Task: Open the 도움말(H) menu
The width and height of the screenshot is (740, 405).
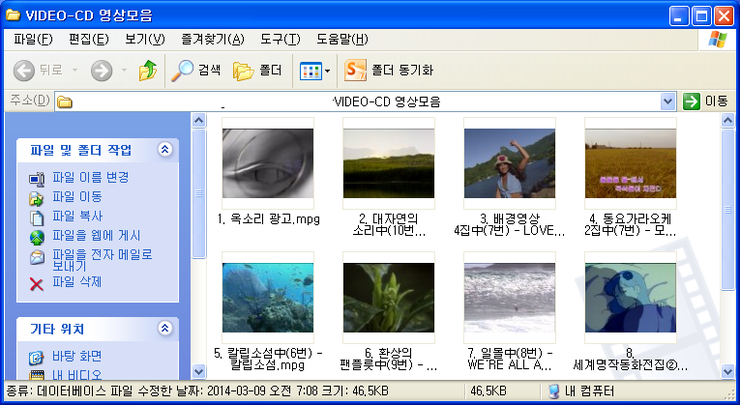Action: tap(342, 39)
